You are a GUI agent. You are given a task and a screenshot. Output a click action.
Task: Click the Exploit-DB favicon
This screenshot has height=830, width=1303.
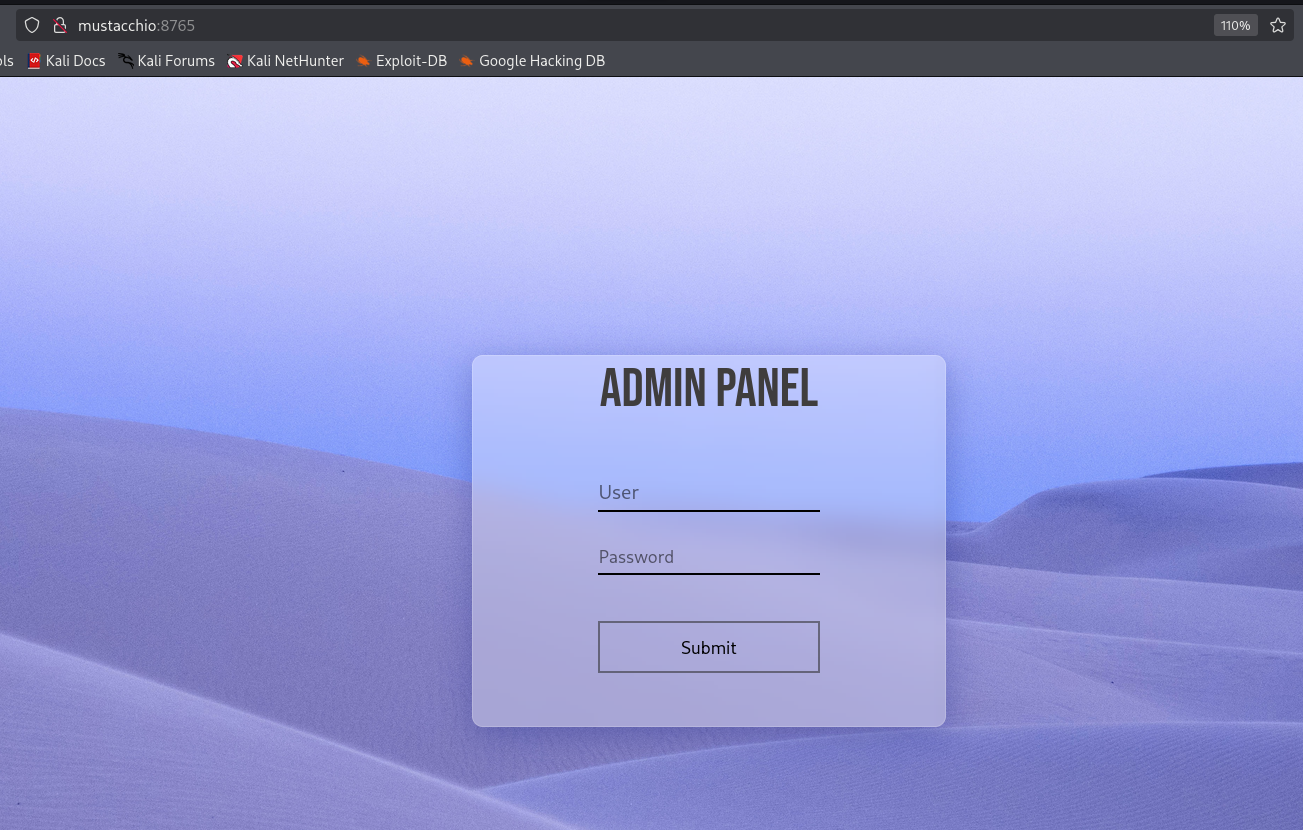363,61
